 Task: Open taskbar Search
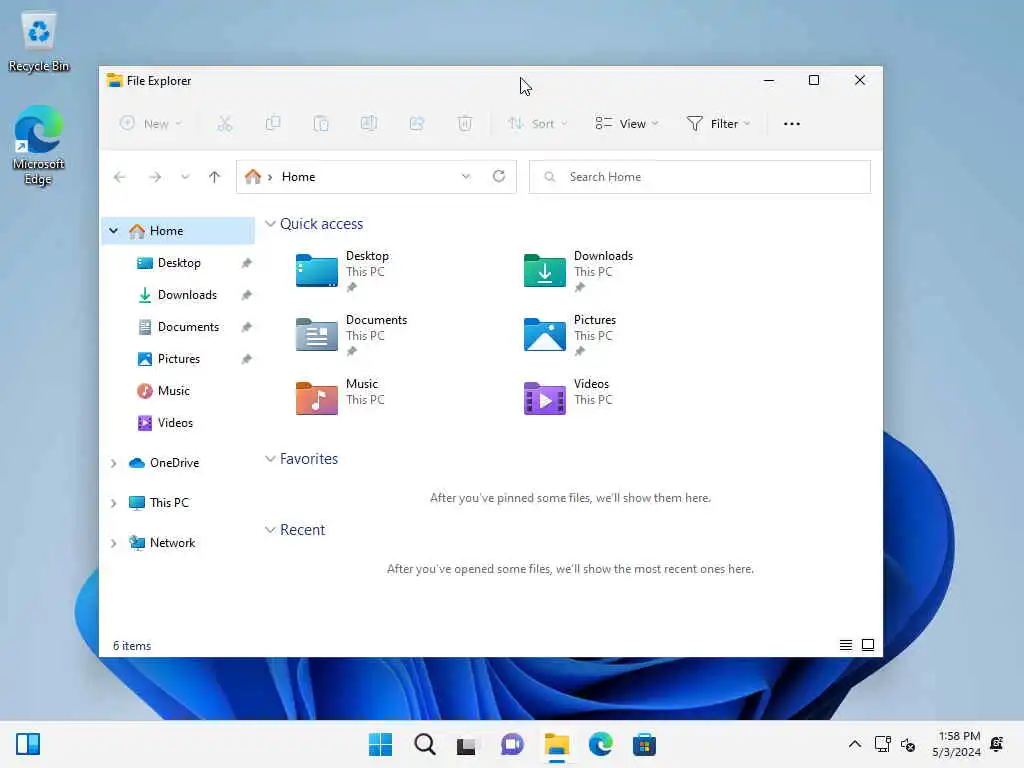[x=424, y=744]
